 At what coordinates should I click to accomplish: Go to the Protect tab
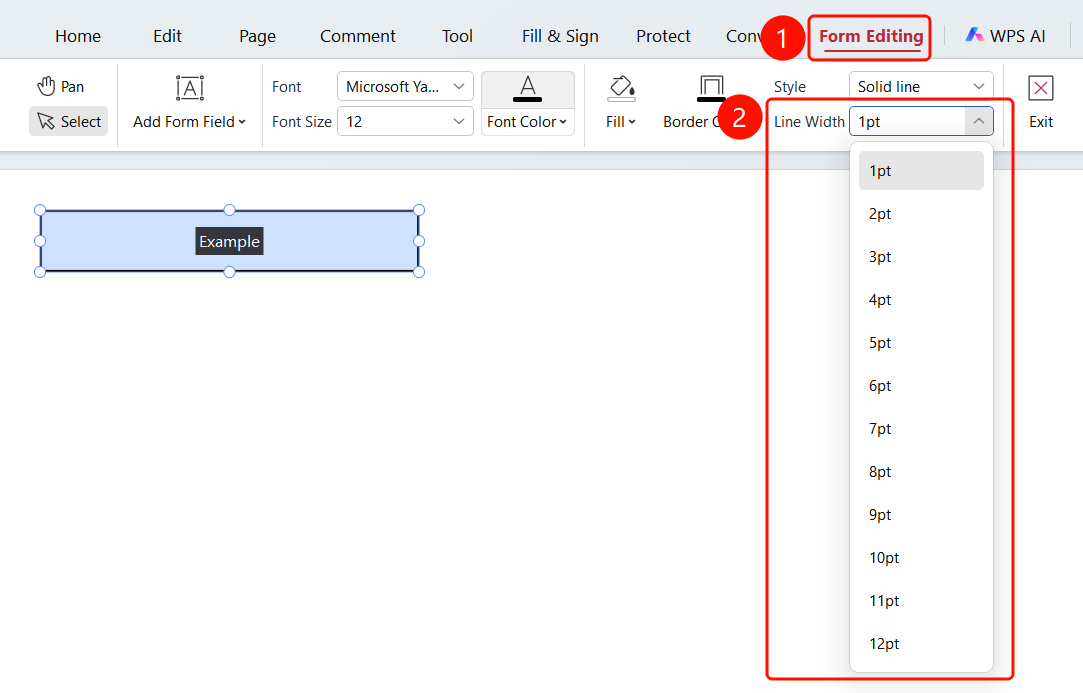point(663,36)
